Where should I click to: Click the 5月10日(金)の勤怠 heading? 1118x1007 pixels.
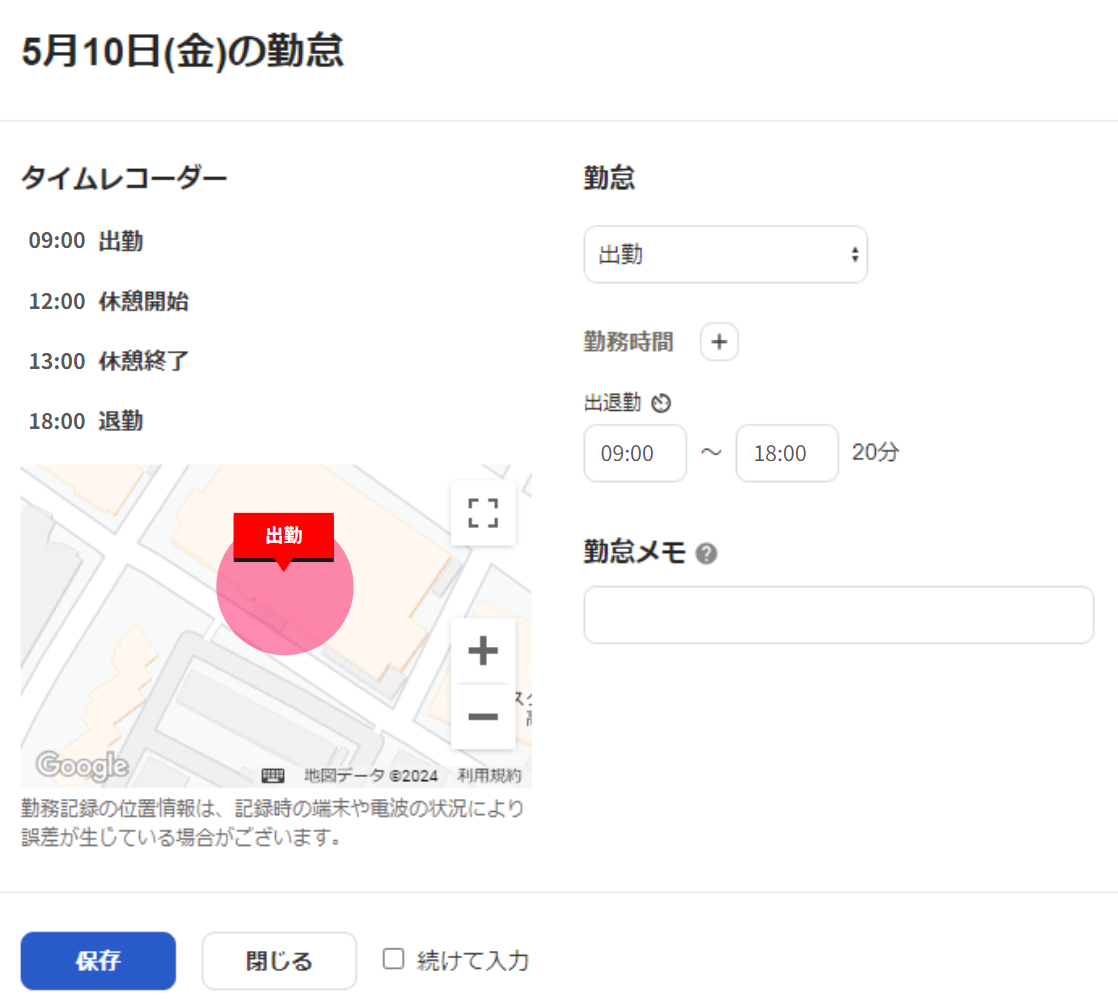[x=183, y=52]
